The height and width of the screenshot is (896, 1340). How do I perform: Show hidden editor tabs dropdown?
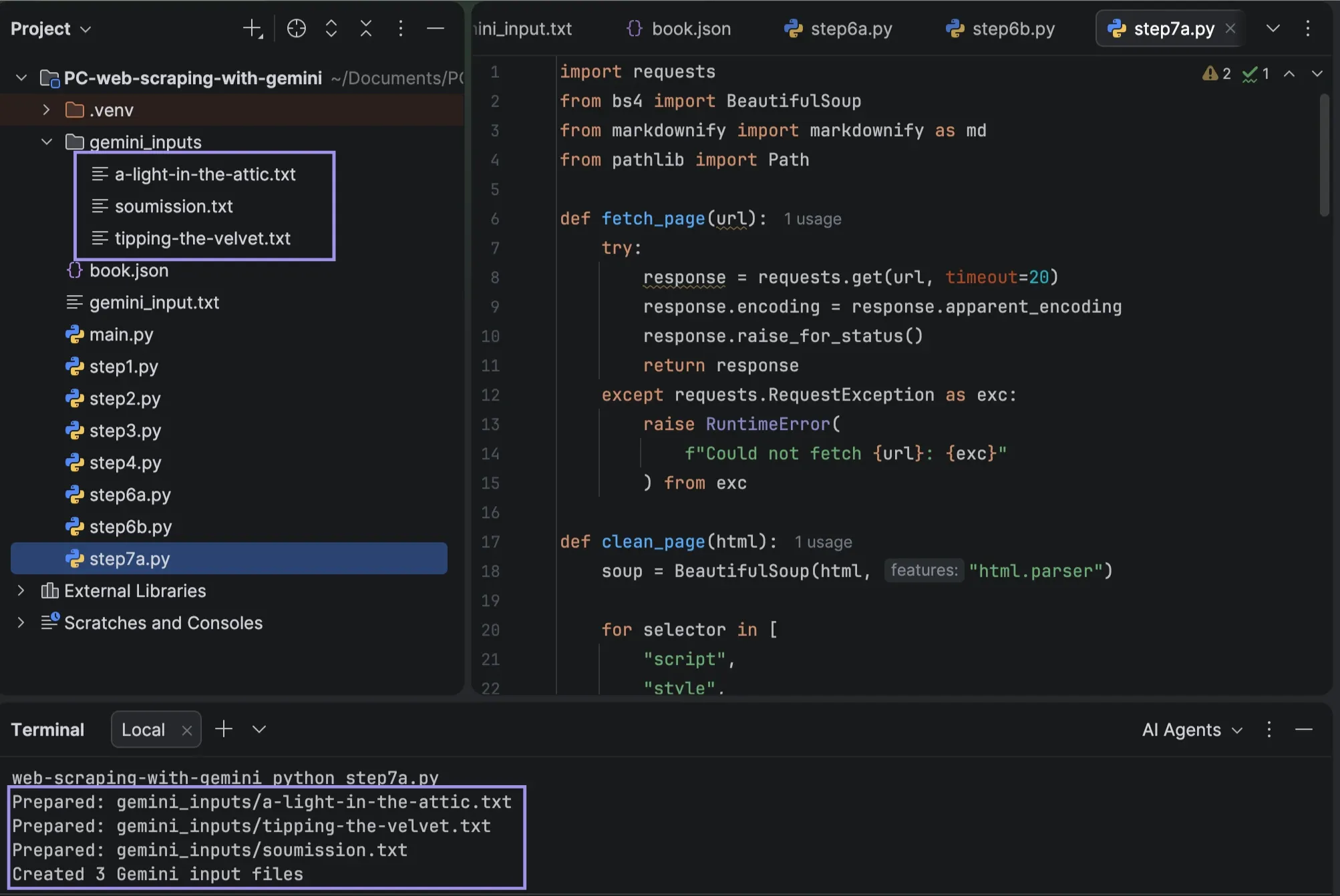click(x=1273, y=29)
